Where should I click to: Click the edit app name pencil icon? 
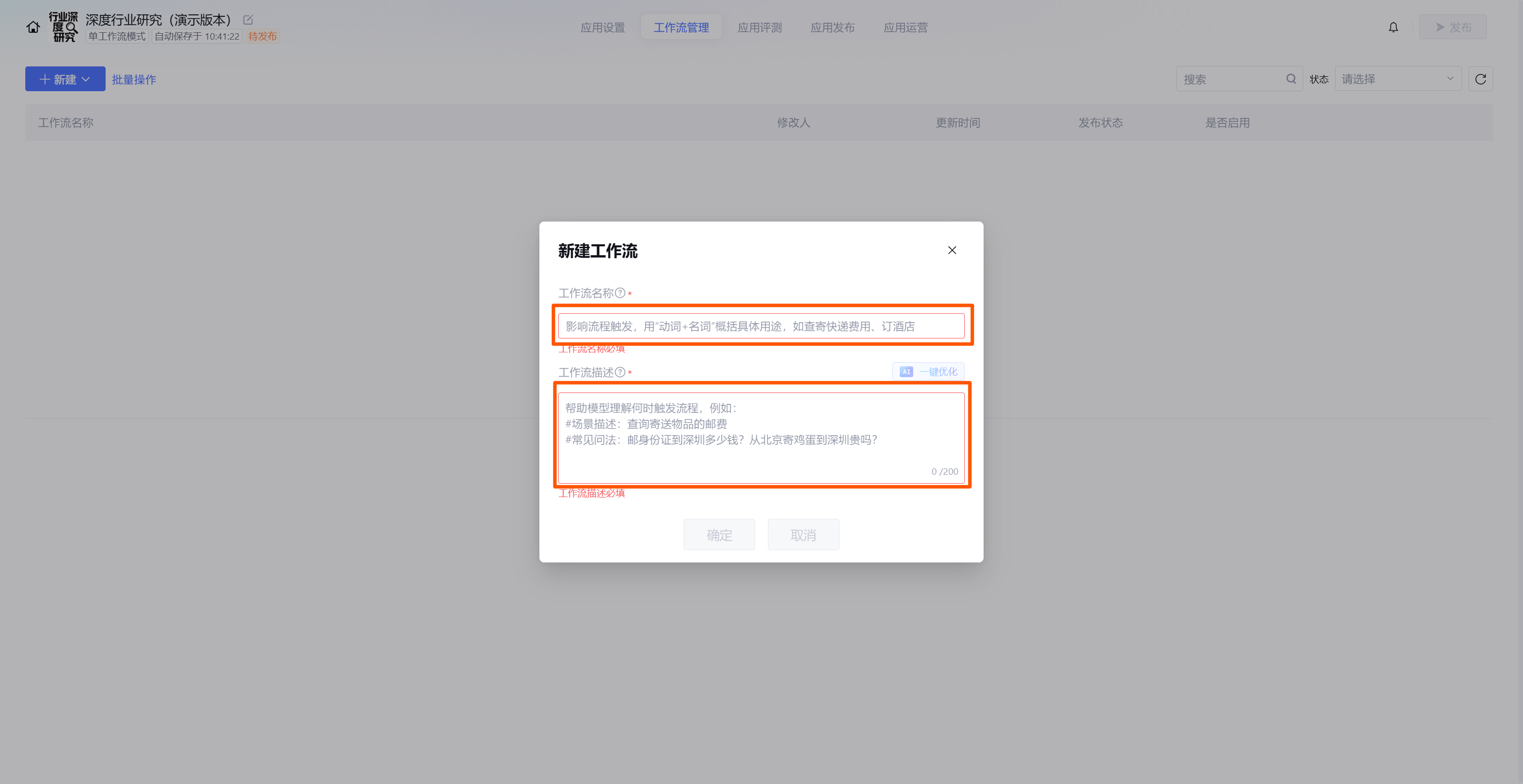tap(248, 20)
